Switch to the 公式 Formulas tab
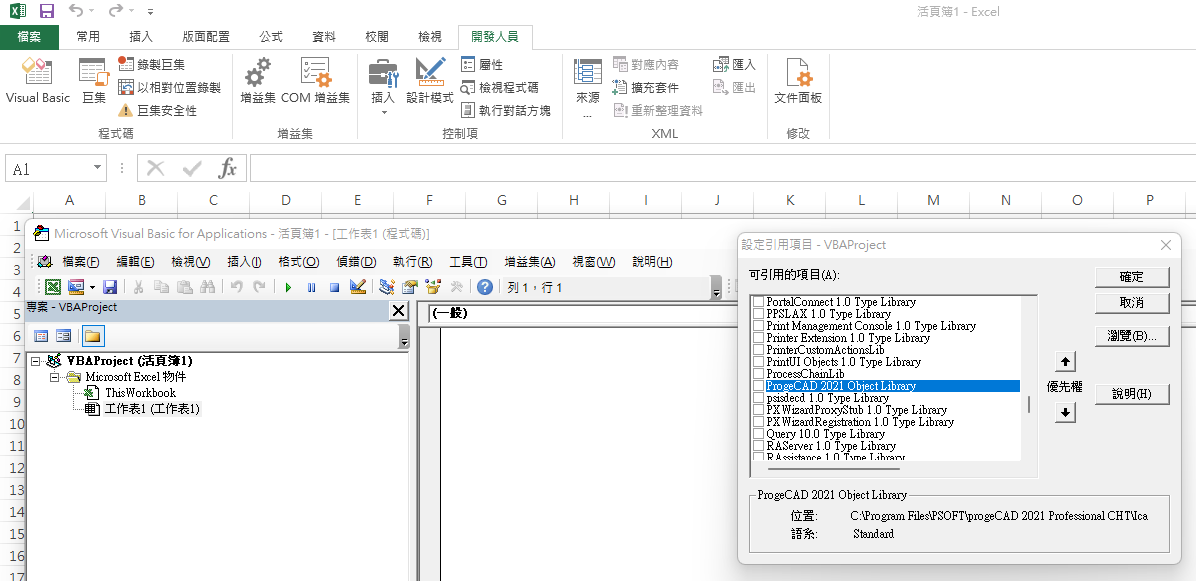1196x581 pixels. point(271,37)
